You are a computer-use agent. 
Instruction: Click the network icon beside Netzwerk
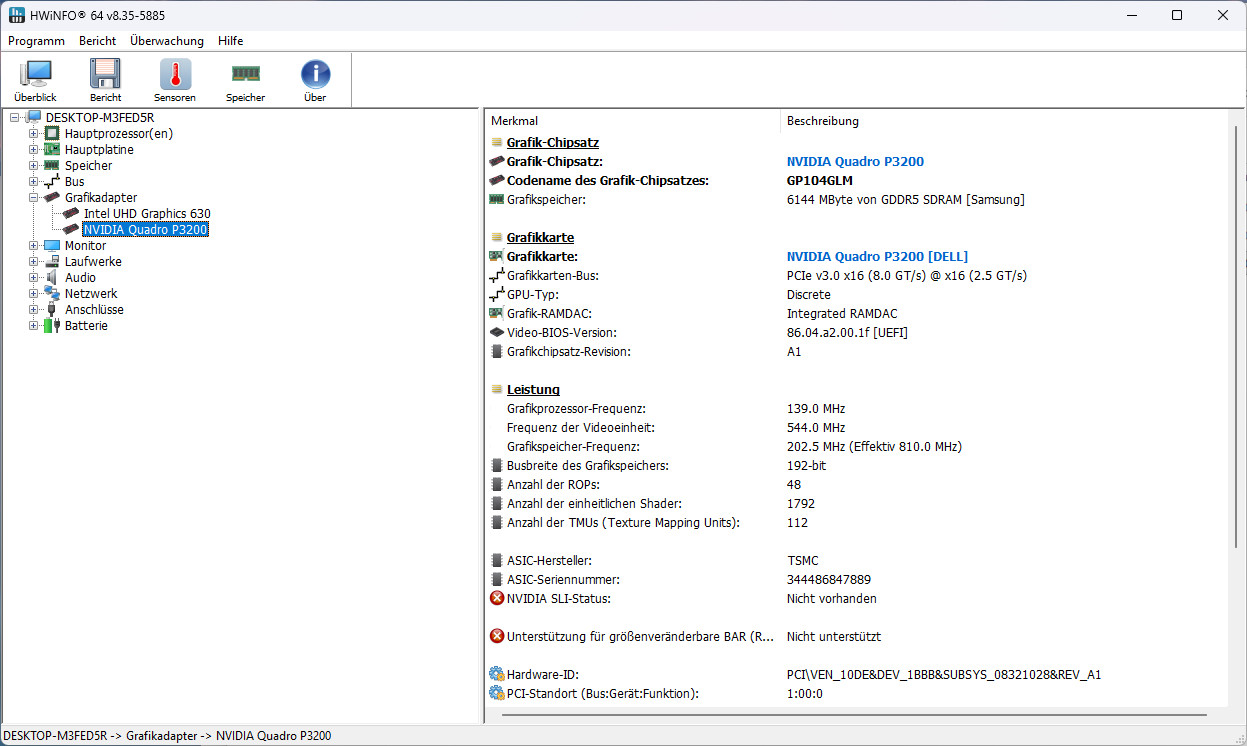pyautogui.click(x=53, y=294)
